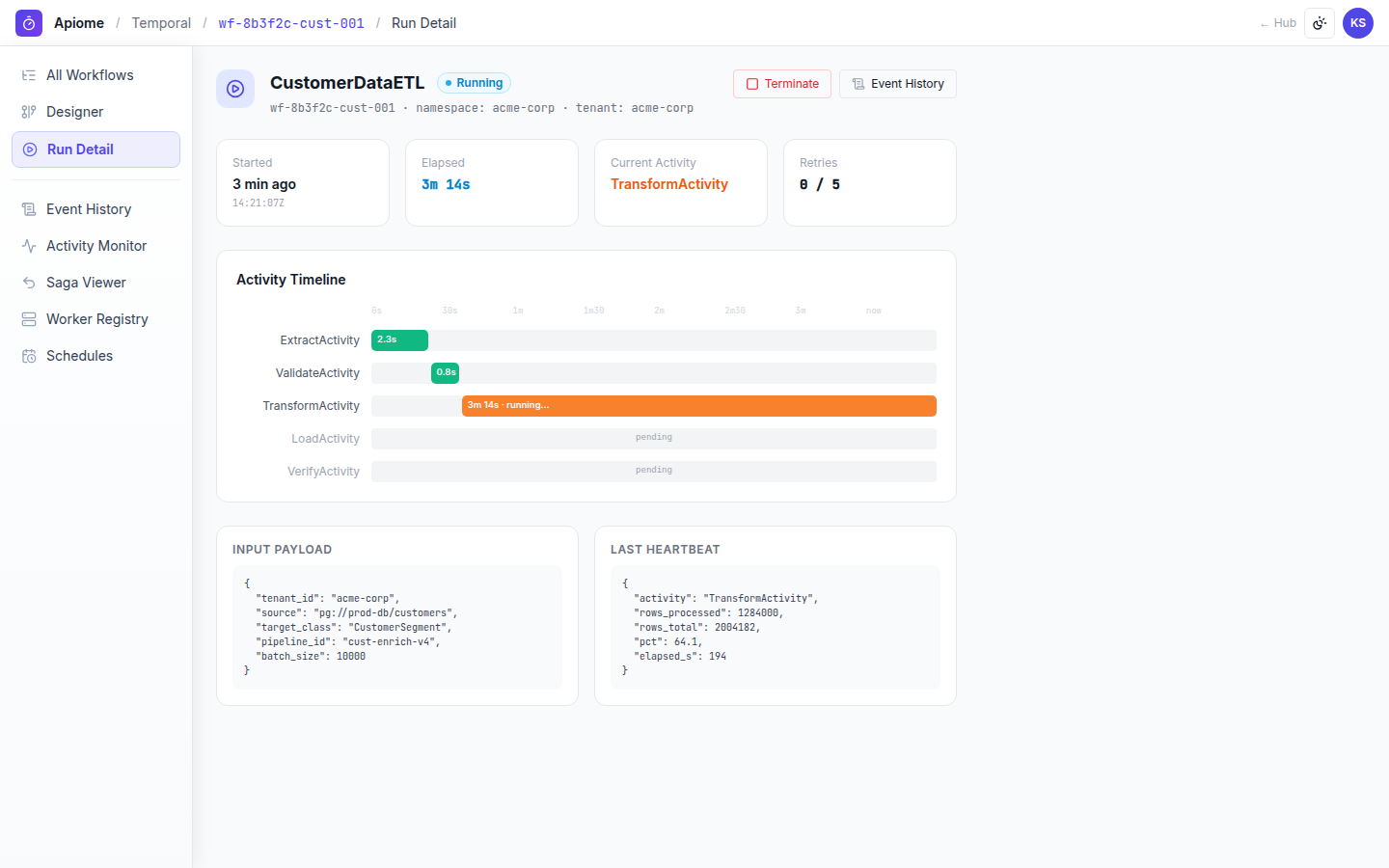
Task: Terminate the running workflow
Action: 782,84
